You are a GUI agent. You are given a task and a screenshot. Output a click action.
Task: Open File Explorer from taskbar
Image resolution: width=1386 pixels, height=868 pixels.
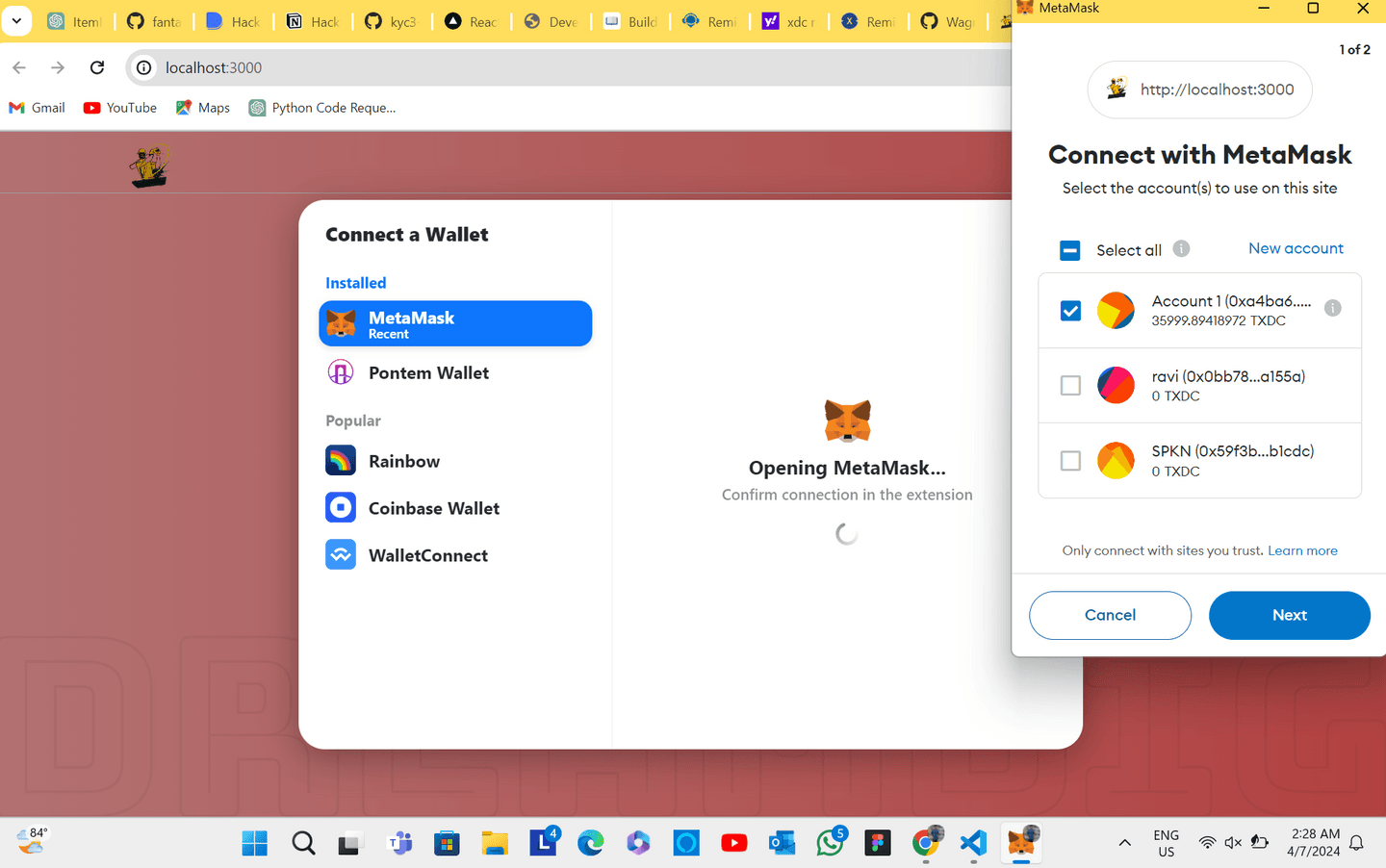tap(495, 844)
